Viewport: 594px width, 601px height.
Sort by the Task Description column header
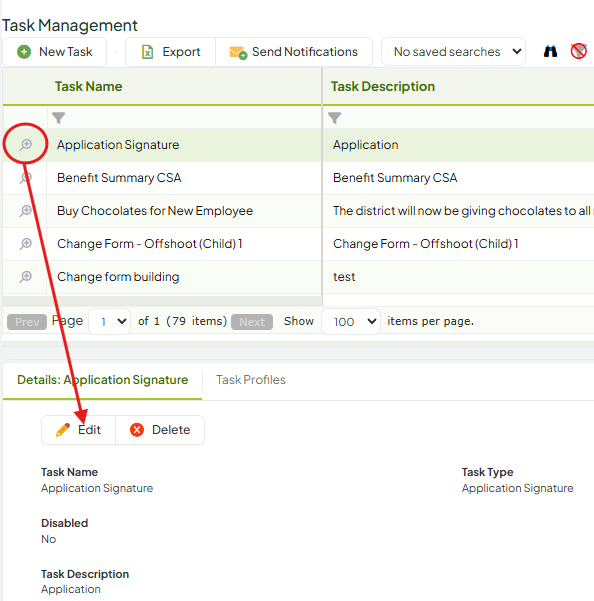pyautogui.click(x=383, y=87)
